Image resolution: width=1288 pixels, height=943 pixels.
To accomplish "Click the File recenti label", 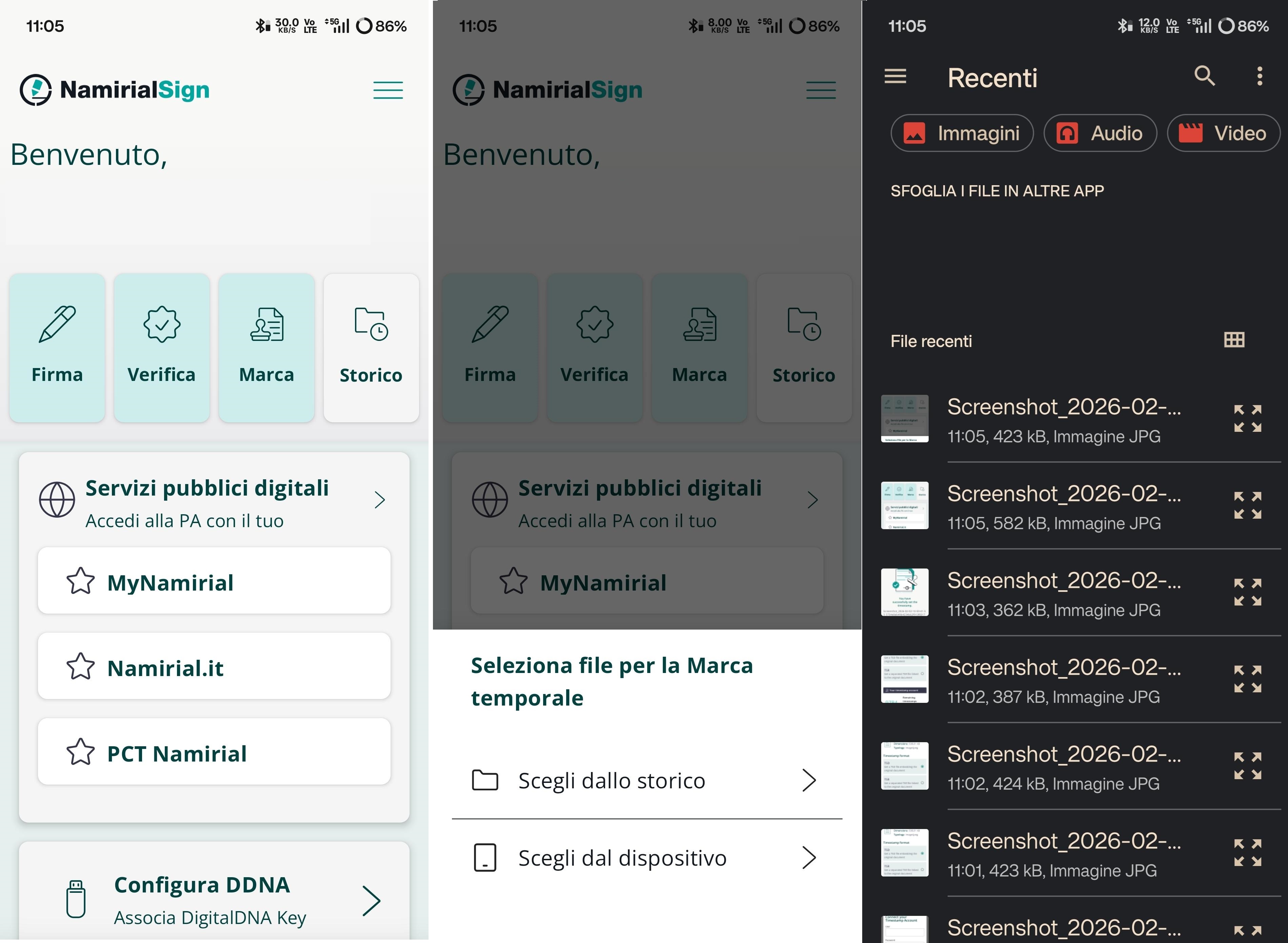I will point(931,341).
